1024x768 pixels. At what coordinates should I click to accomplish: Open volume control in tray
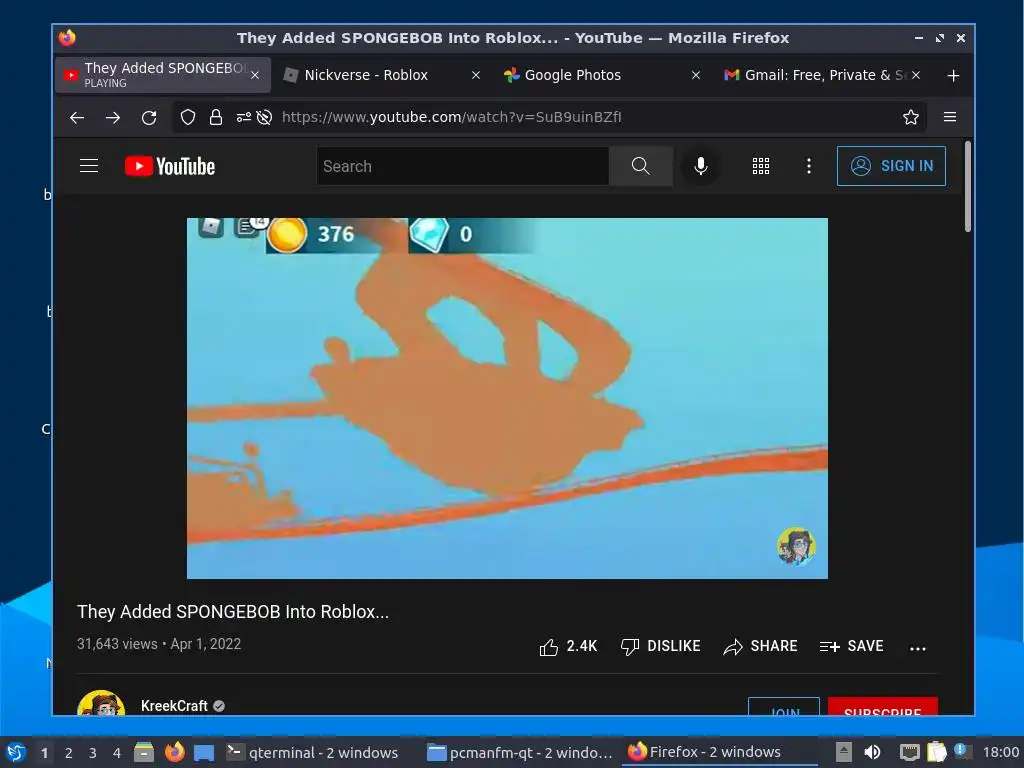point(872,753)
